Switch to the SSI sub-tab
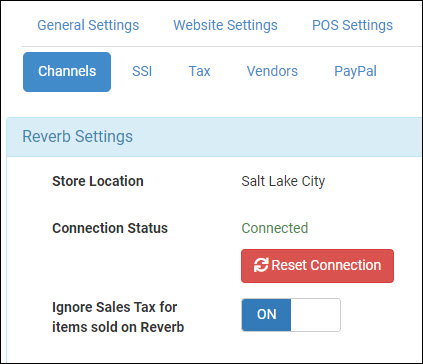This screenshot has height=364, width=423. coord(142,71)
